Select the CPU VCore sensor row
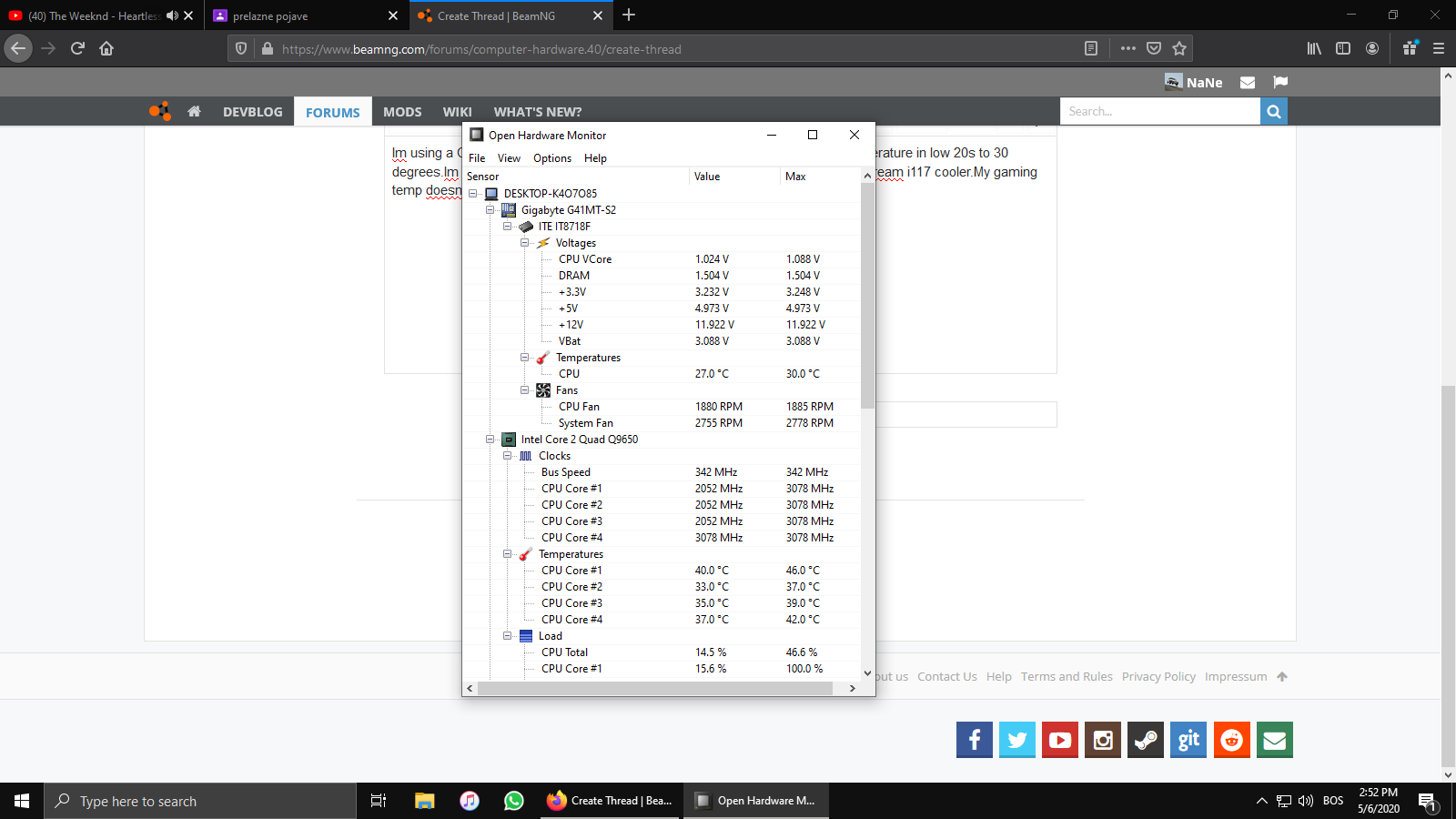The image size is (1456, 819). (x=662, y=259)
